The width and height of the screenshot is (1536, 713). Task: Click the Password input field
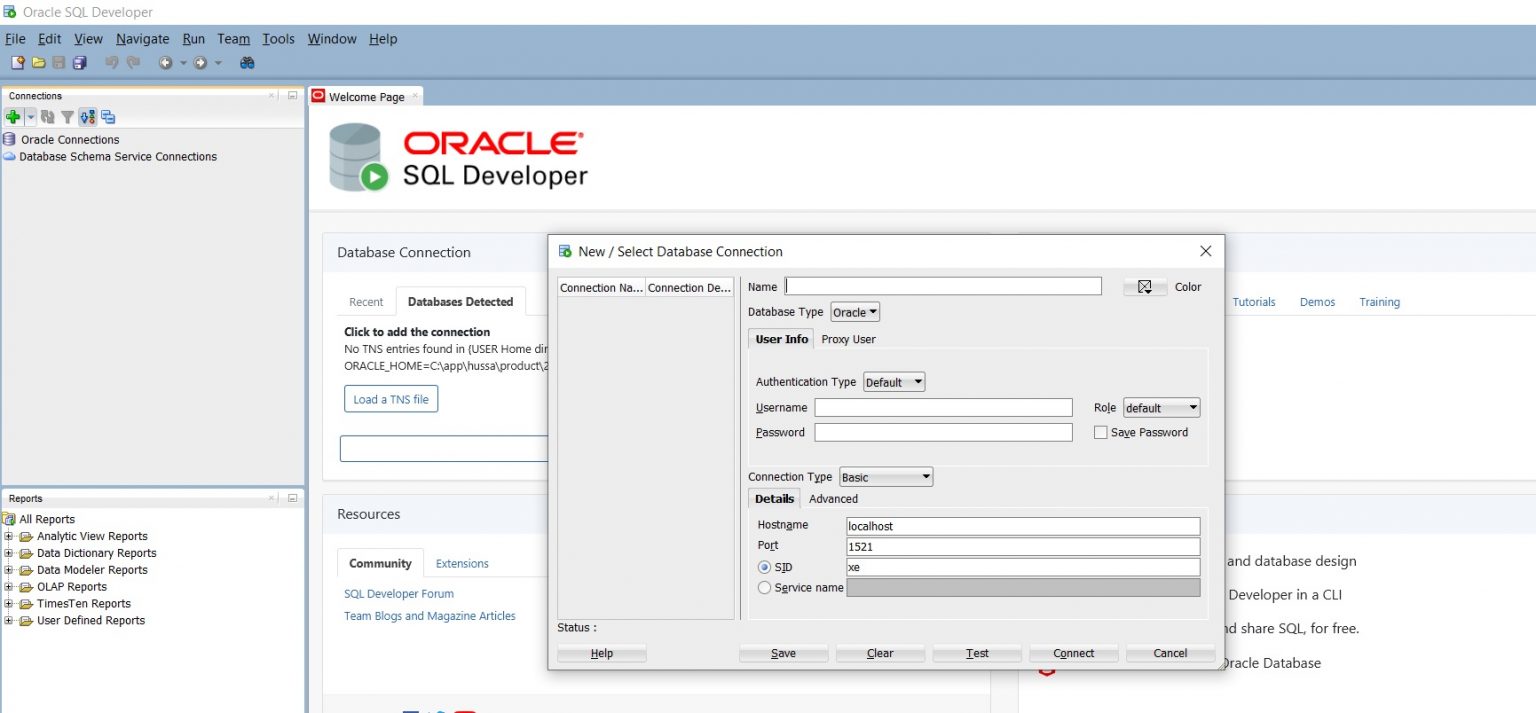tap(943, 432)
